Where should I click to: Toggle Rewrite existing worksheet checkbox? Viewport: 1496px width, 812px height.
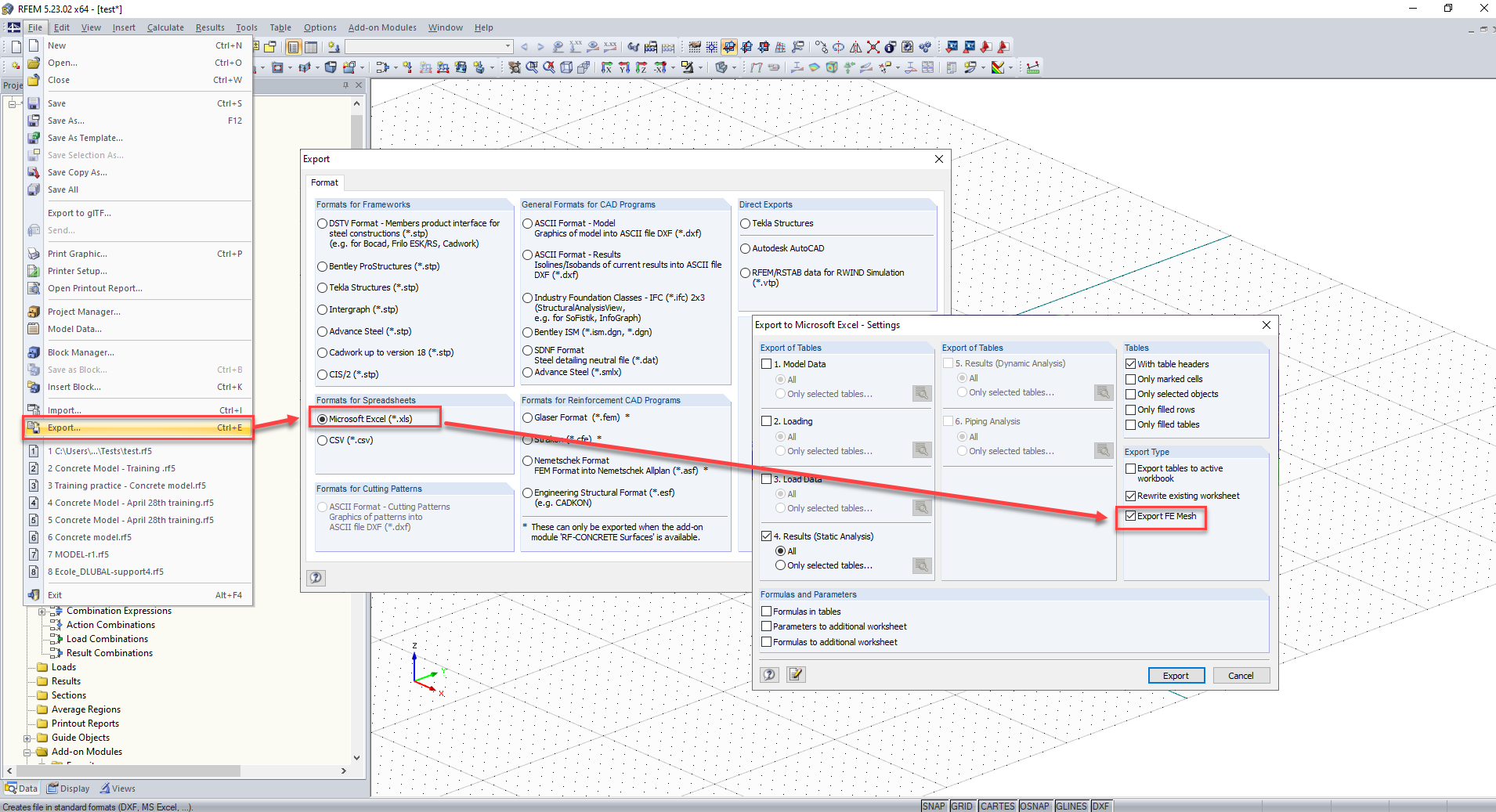(1130, 496)
